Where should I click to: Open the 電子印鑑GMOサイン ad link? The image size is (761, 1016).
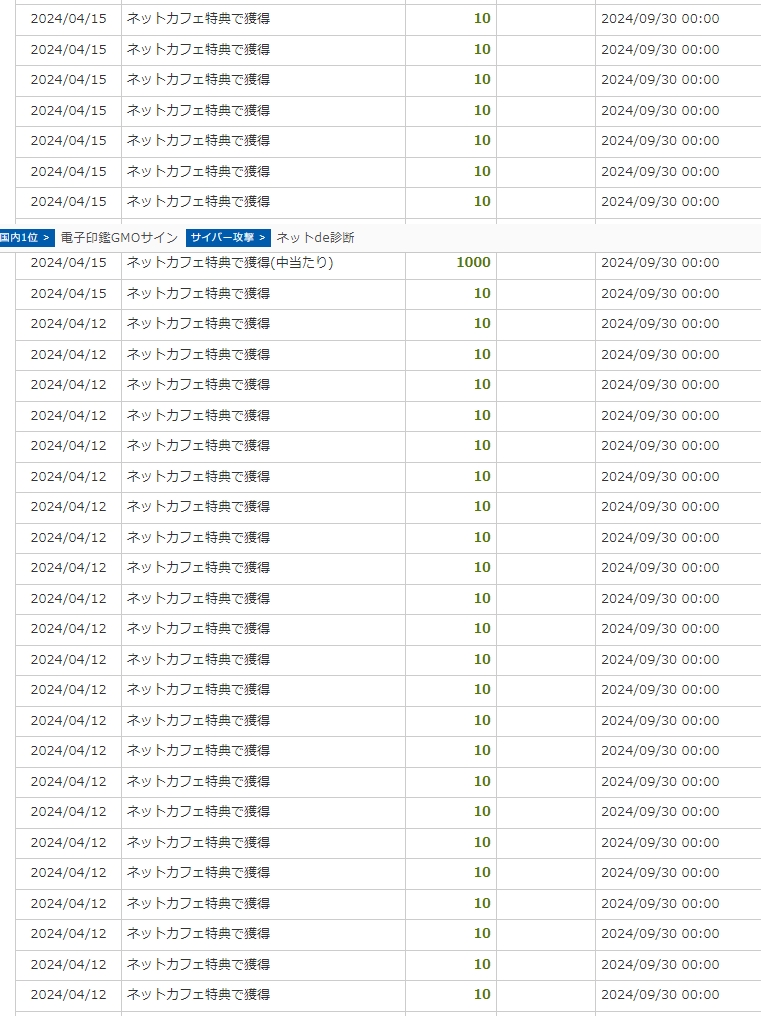[x=119, y=237]
